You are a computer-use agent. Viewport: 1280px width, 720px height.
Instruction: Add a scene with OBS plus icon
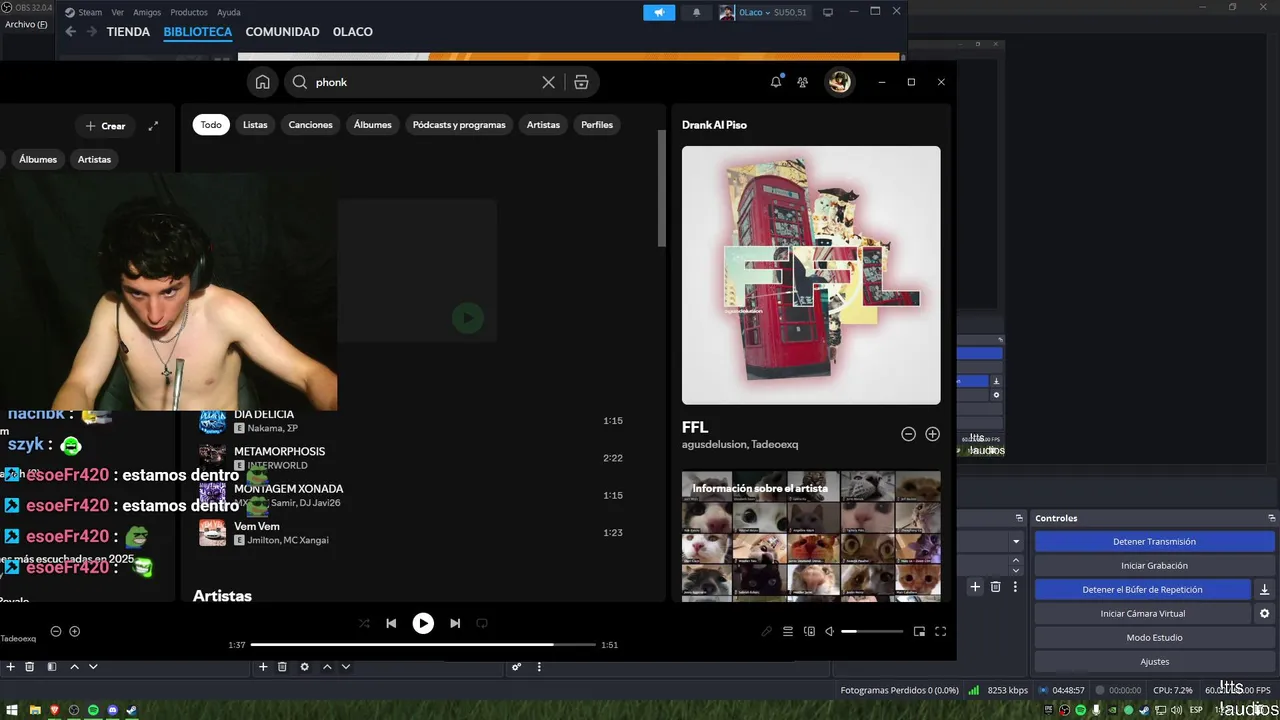click(x=11, y=667)
